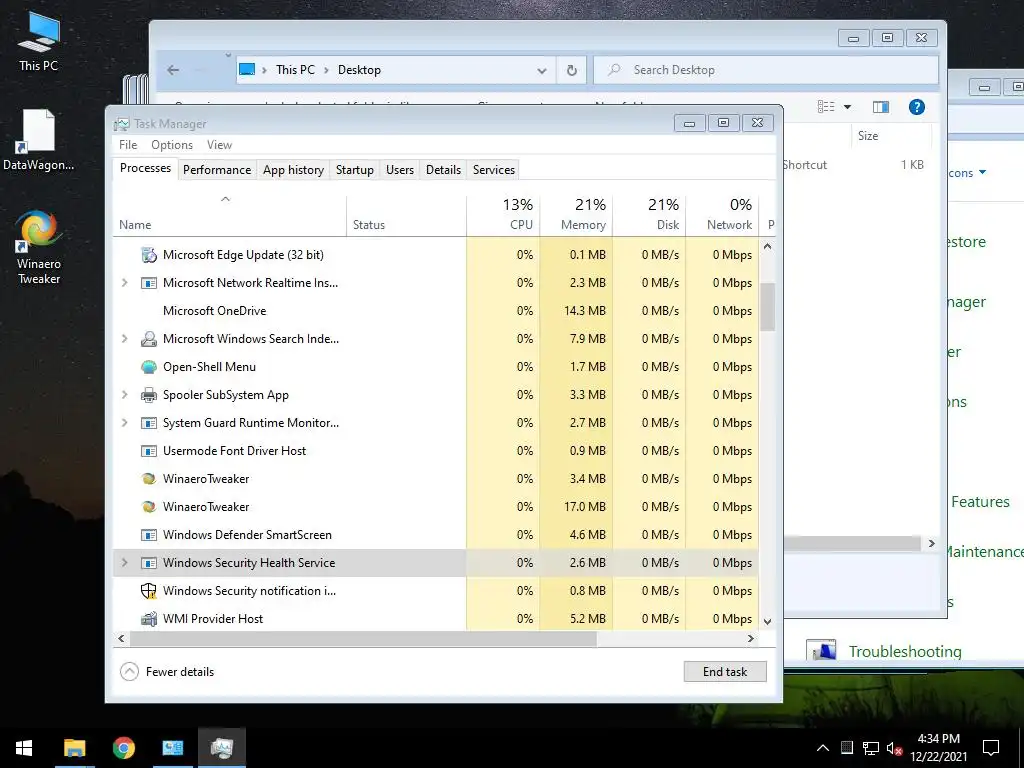Open the Explorer view layout dropdown
The image size is (1024, 768).
coord(848,107)
